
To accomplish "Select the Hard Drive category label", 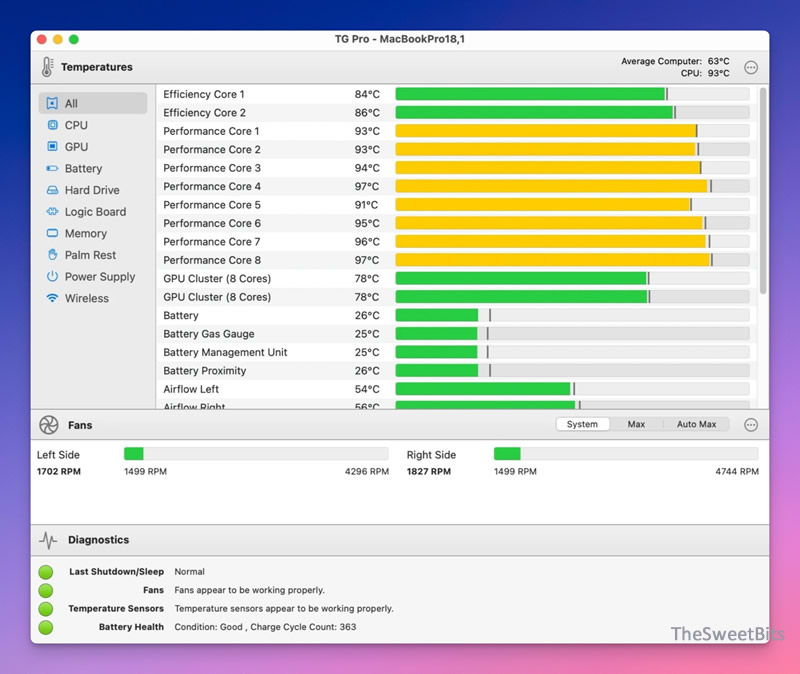I will [92, 190].
